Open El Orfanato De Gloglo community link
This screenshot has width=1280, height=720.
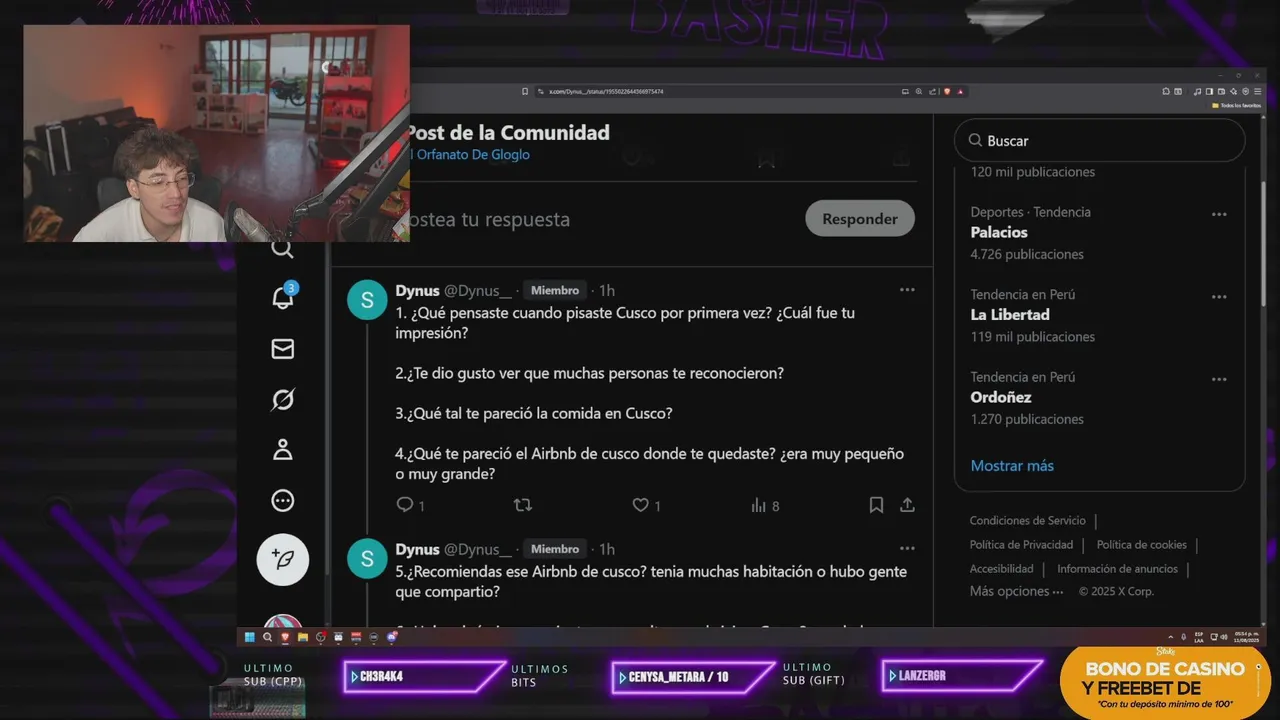pos(470,155)
